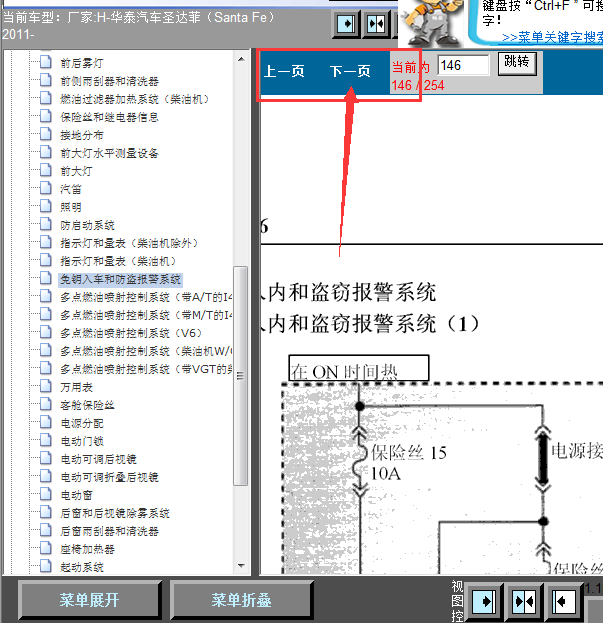This screenshot has height=623, width=603.
Task: Go to previous page with 上一页
Action: coord(284,72)
